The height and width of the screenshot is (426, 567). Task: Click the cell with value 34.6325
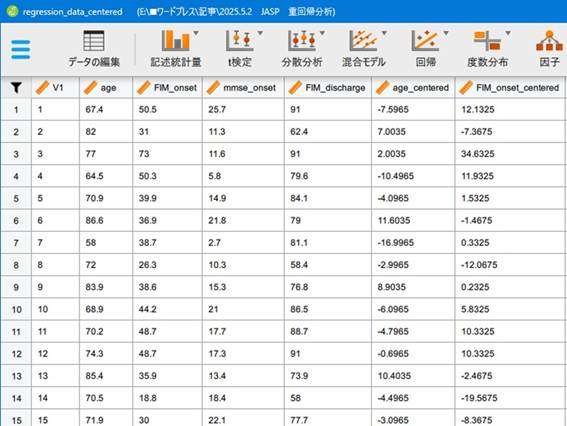[x=477, y=154]
